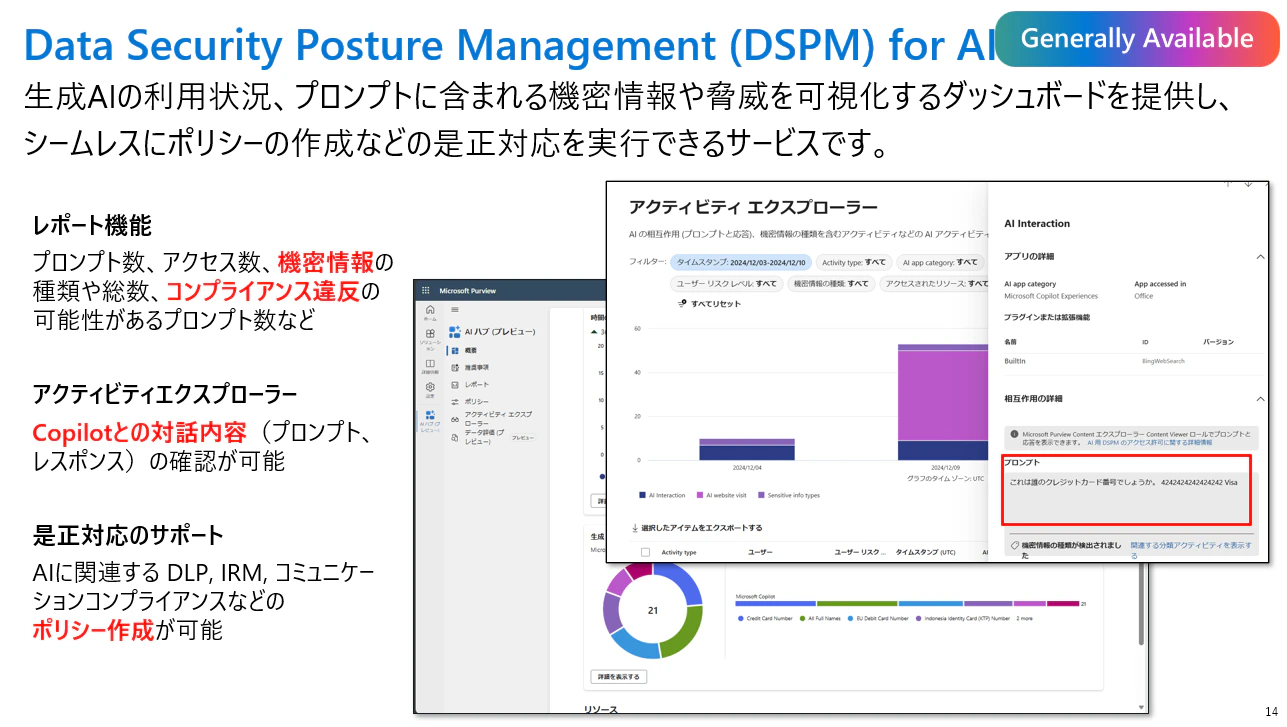Toggle the hamburger navigation menu in Purview

tap(455, 310)
